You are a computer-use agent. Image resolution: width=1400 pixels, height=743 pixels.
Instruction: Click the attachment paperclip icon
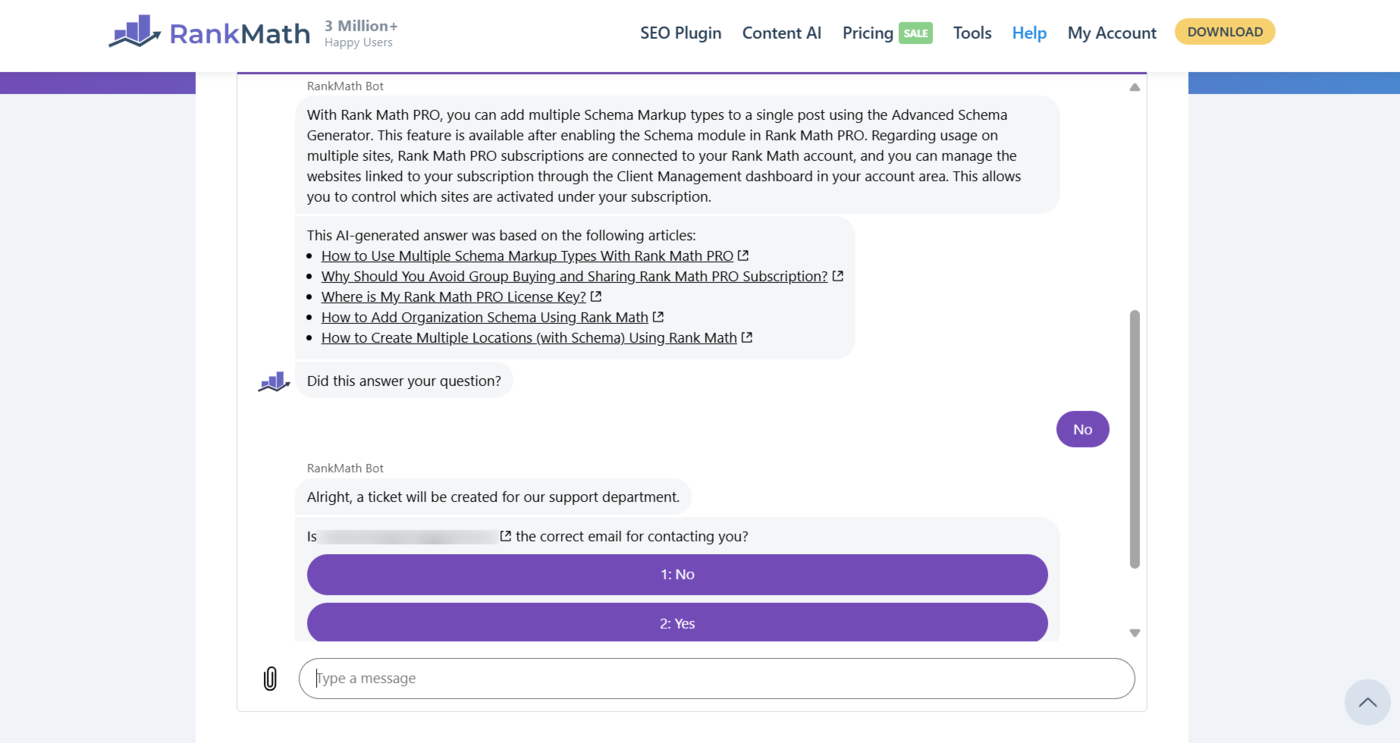269,678
